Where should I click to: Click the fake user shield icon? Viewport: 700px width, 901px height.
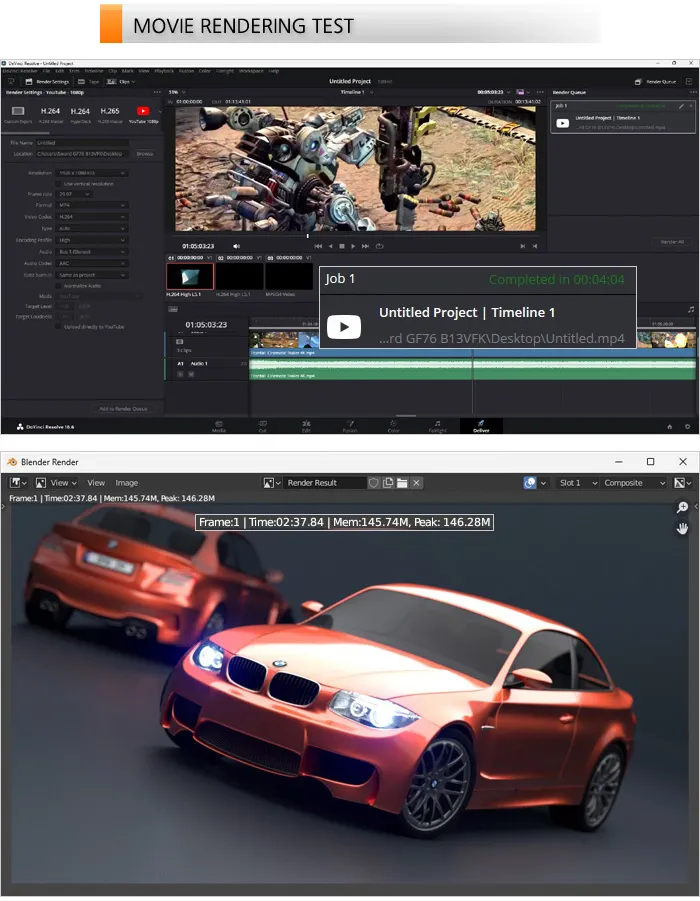tap(374, 483)
